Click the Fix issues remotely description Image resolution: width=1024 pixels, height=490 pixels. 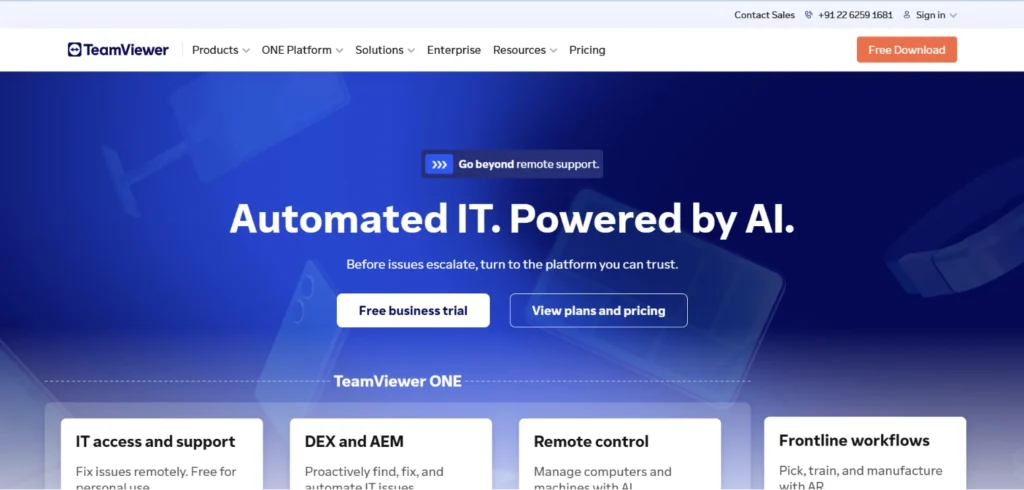(156, 478)
